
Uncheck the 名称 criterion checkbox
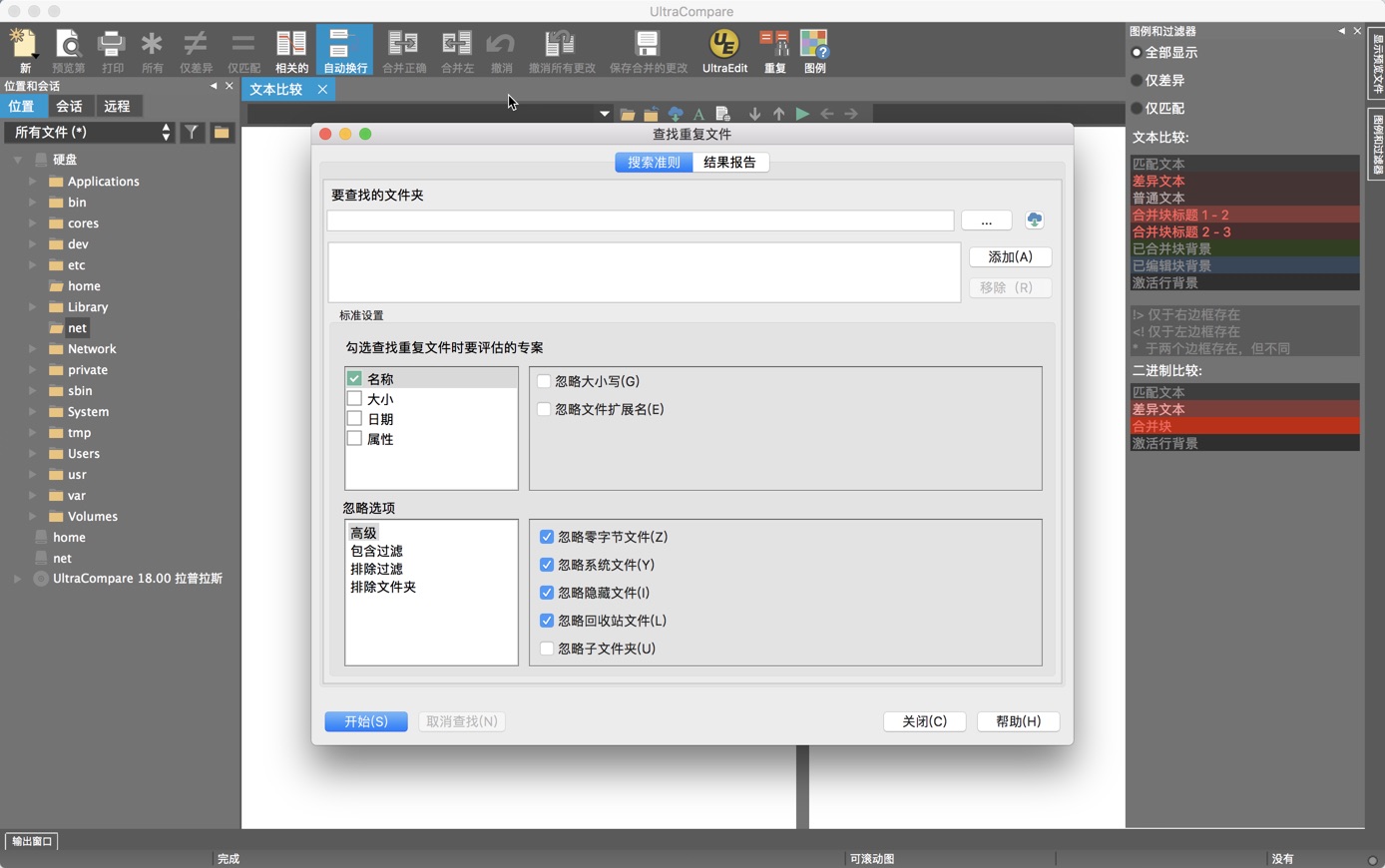pyautogui.click(x=354, y=378)
